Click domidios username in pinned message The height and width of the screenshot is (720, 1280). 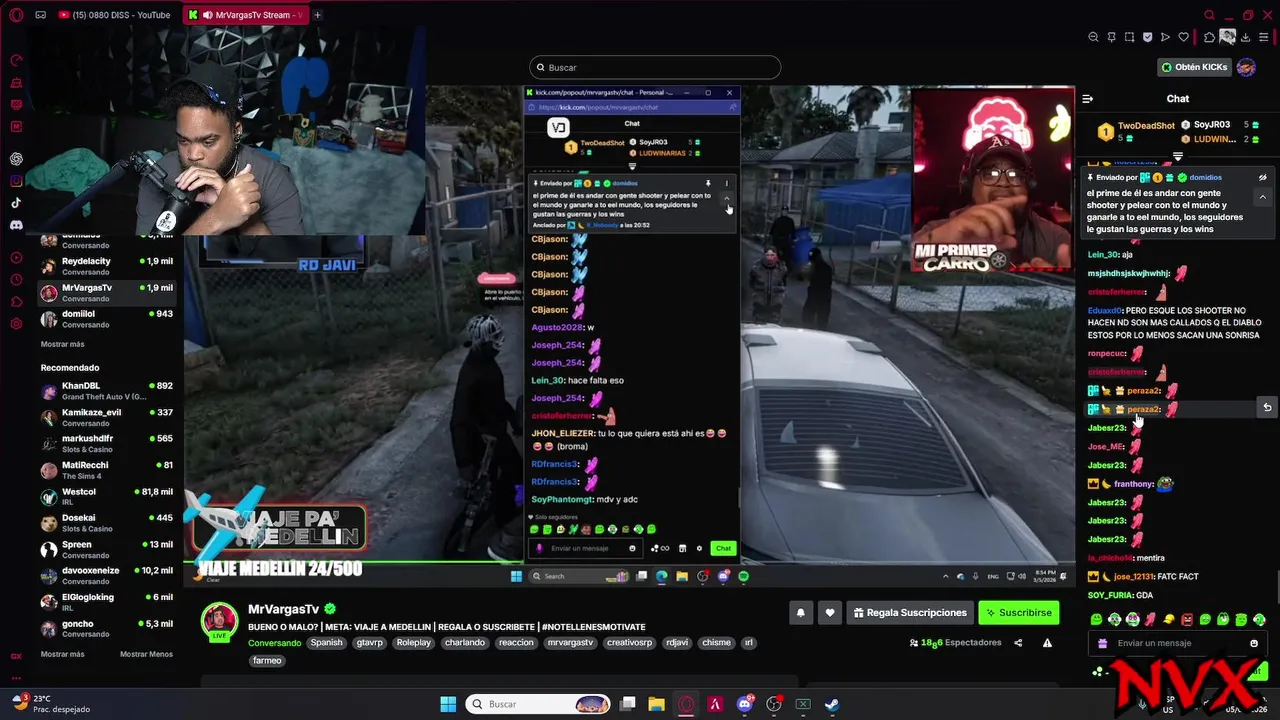tap(1205, 177)
